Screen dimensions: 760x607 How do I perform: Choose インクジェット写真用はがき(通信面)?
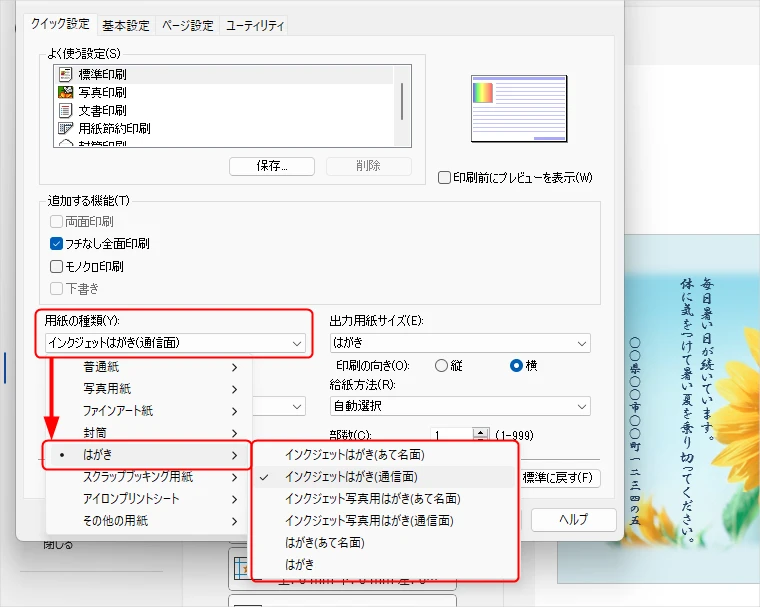click(x=385, y=521)
